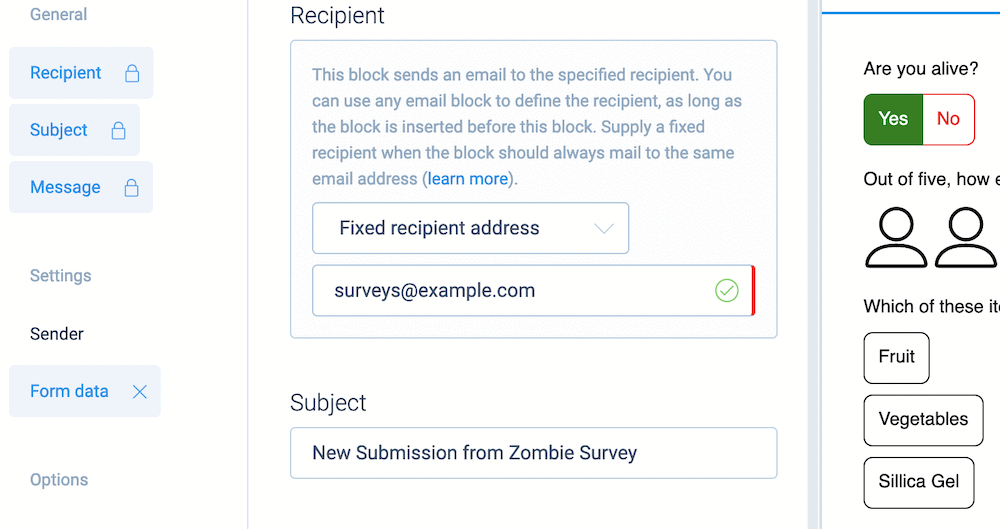The height and width of the screenshot is (529, 1000).
Task: Click the surveys@example.com email input field
Action: [x=533, y=290]
